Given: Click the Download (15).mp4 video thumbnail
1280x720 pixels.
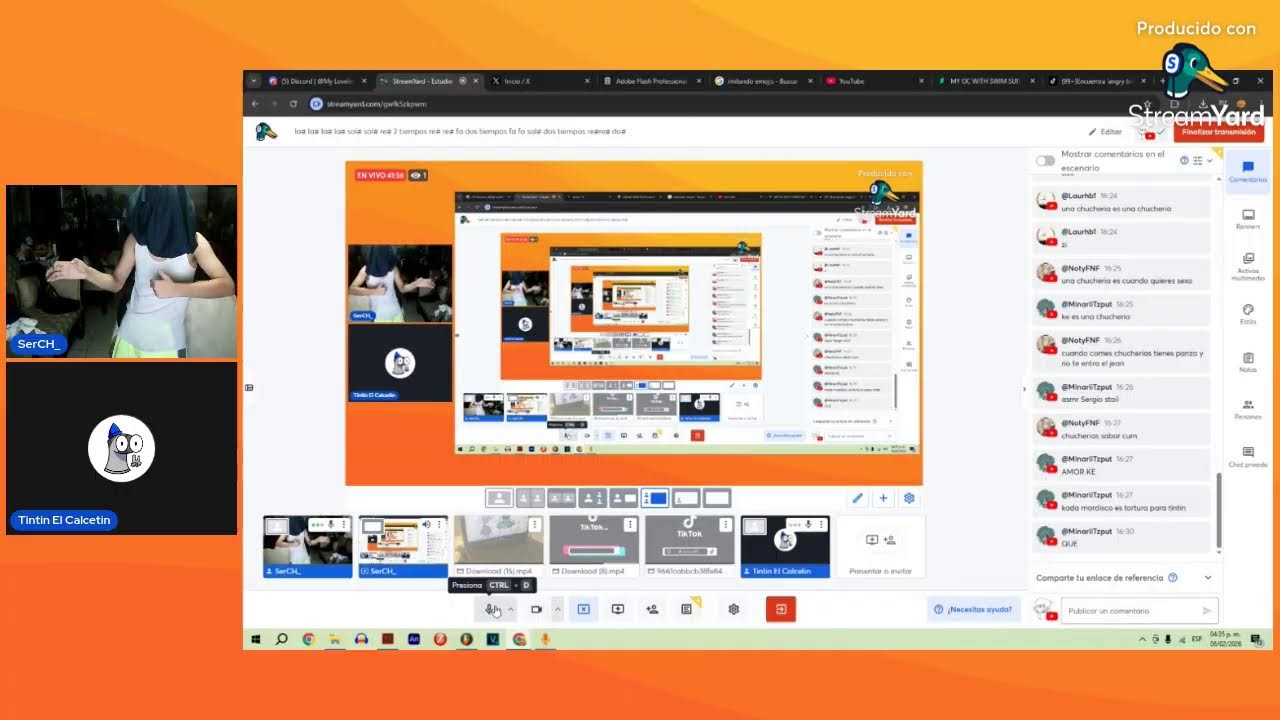Looking at the screenshot, I should coord(499,546).
